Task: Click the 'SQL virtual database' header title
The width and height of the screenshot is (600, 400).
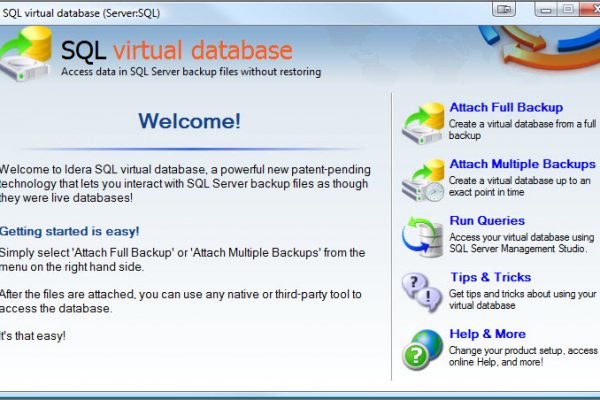Action: point(177,51)
